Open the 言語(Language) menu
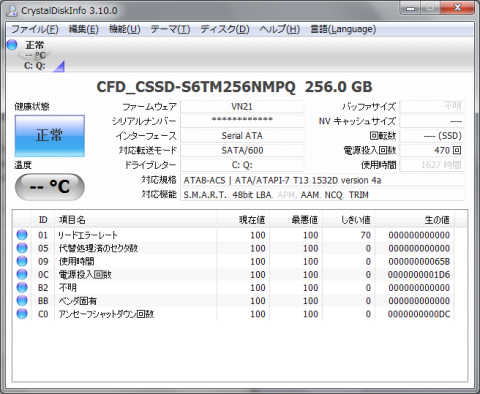Viewport: 480px width, 394px height. tap(343, 29)
